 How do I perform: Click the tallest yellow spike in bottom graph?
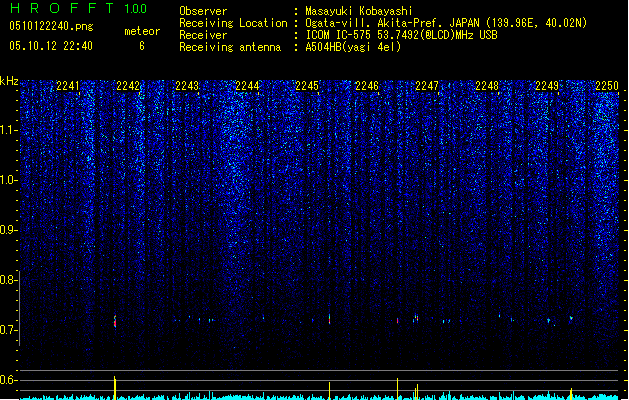pos(115,388)
